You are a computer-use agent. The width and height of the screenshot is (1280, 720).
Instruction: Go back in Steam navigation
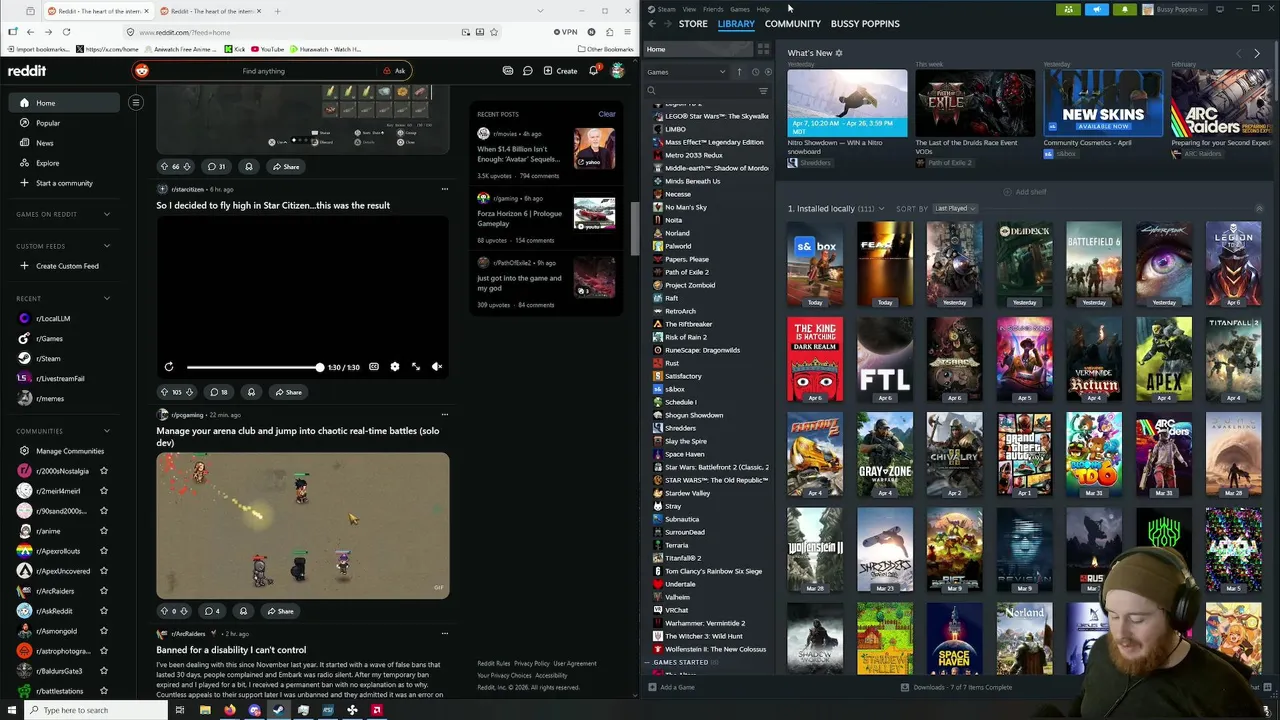click(x=652, y=23)
